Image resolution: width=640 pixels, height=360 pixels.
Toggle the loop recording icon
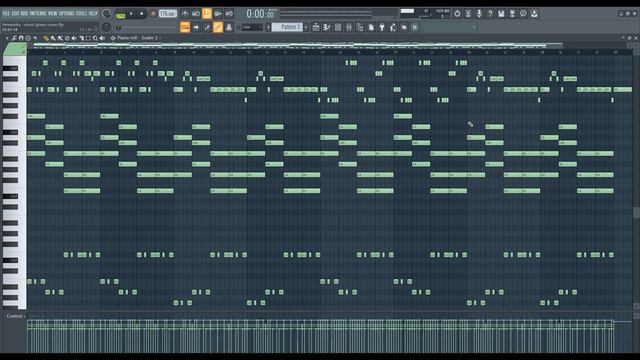click(229, 14)
